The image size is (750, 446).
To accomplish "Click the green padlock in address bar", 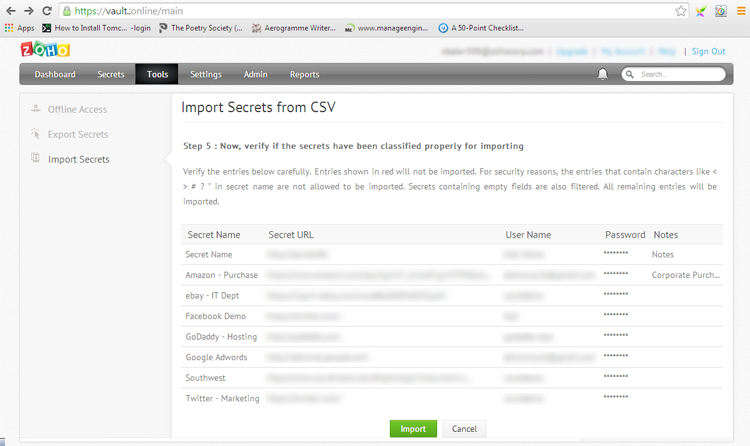I will 67,11.
